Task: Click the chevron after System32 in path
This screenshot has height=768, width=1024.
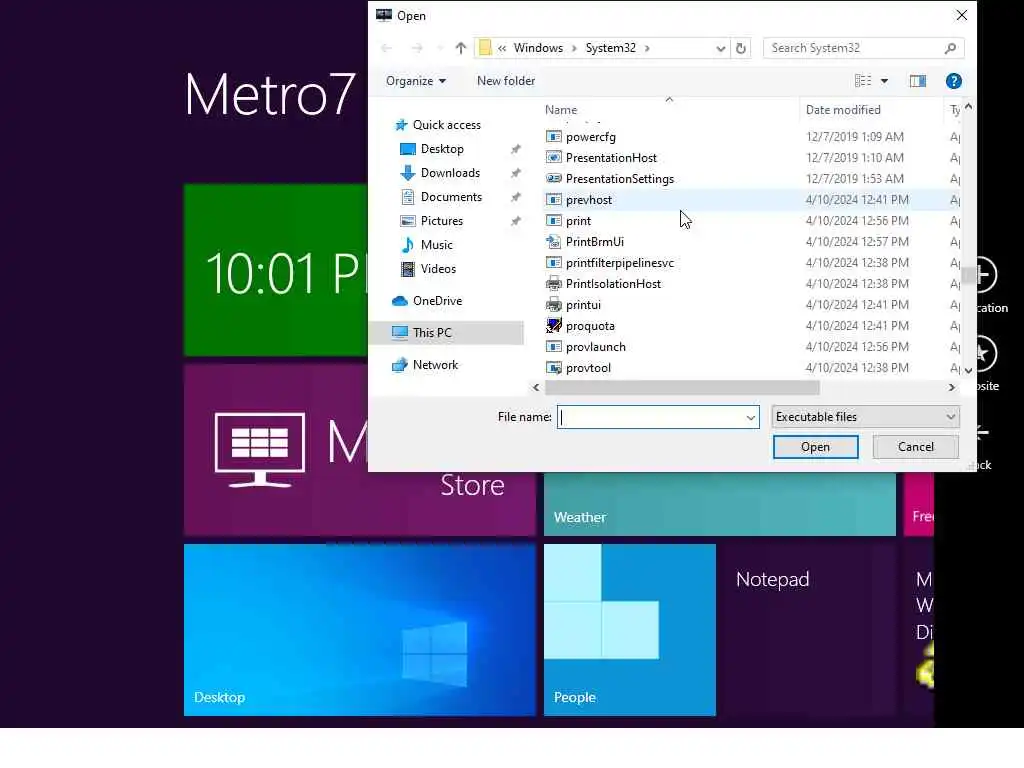Action: coord(647,48)
